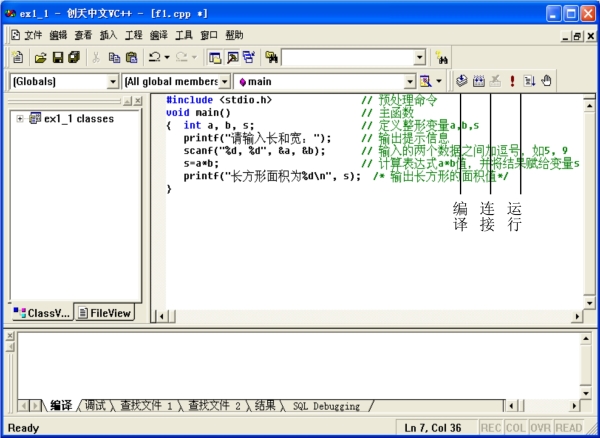Image resolution: width=600 pixels, height=438 pixels.
Task: Click the Undo arrow icon
Action: point(155,57)
